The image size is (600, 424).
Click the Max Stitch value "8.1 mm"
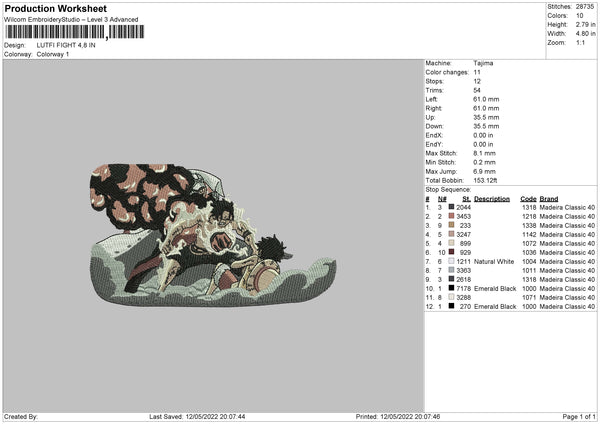click(484, 153)
